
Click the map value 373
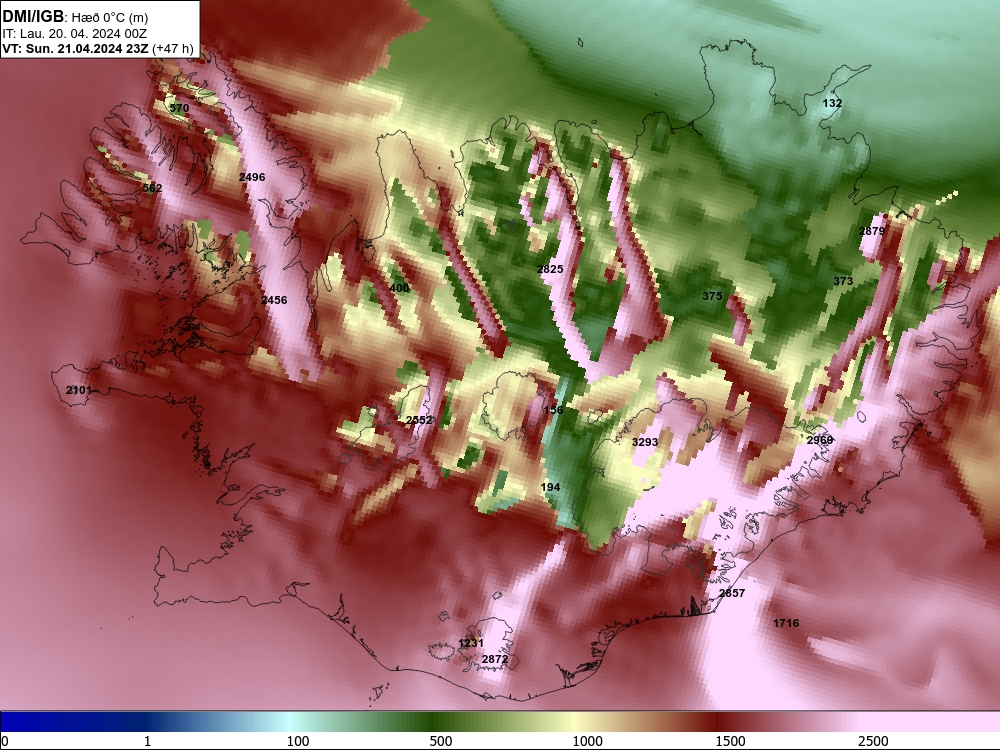coord(843,281)
